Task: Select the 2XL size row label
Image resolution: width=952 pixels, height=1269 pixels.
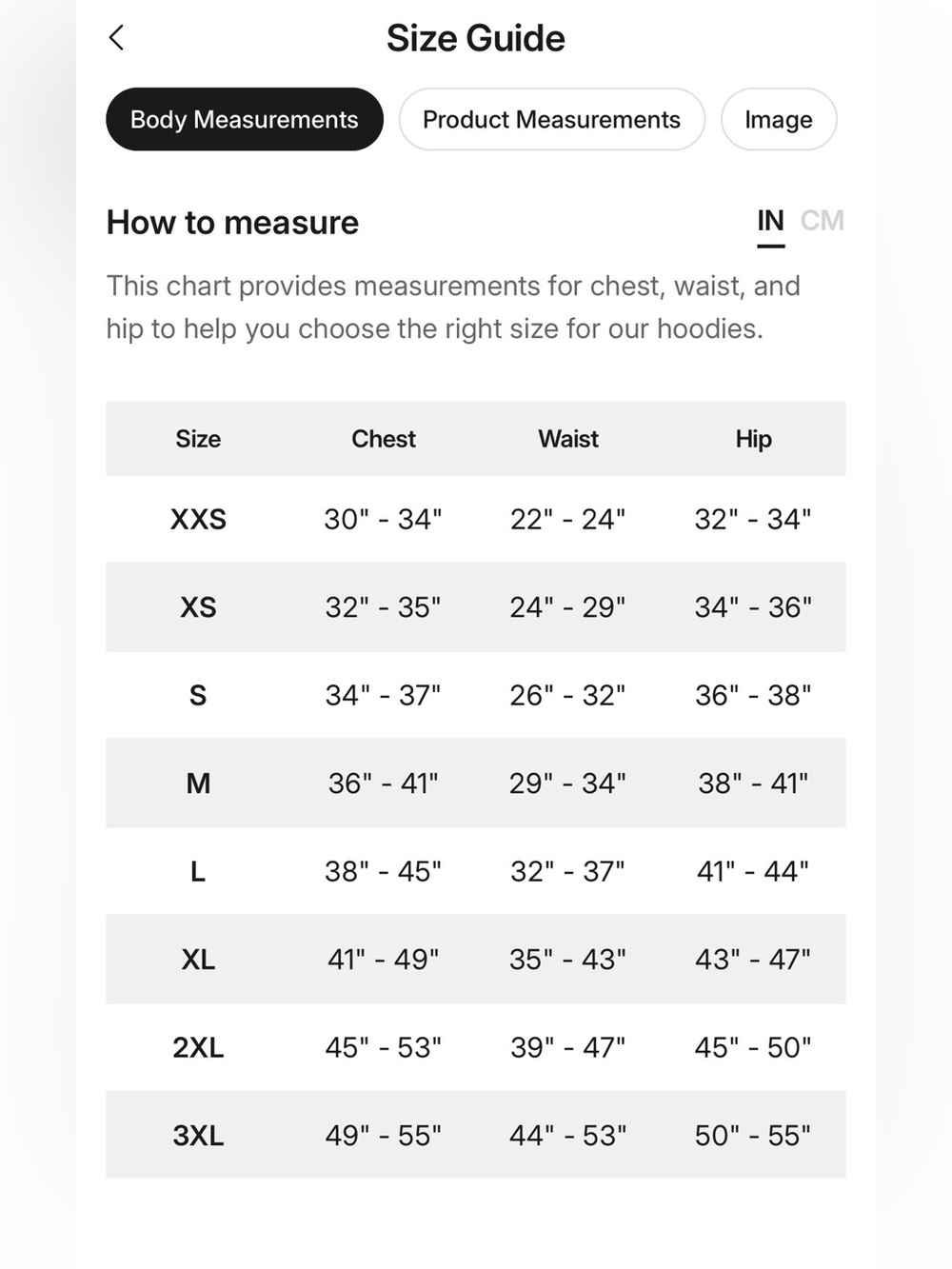Action: 198,1047
